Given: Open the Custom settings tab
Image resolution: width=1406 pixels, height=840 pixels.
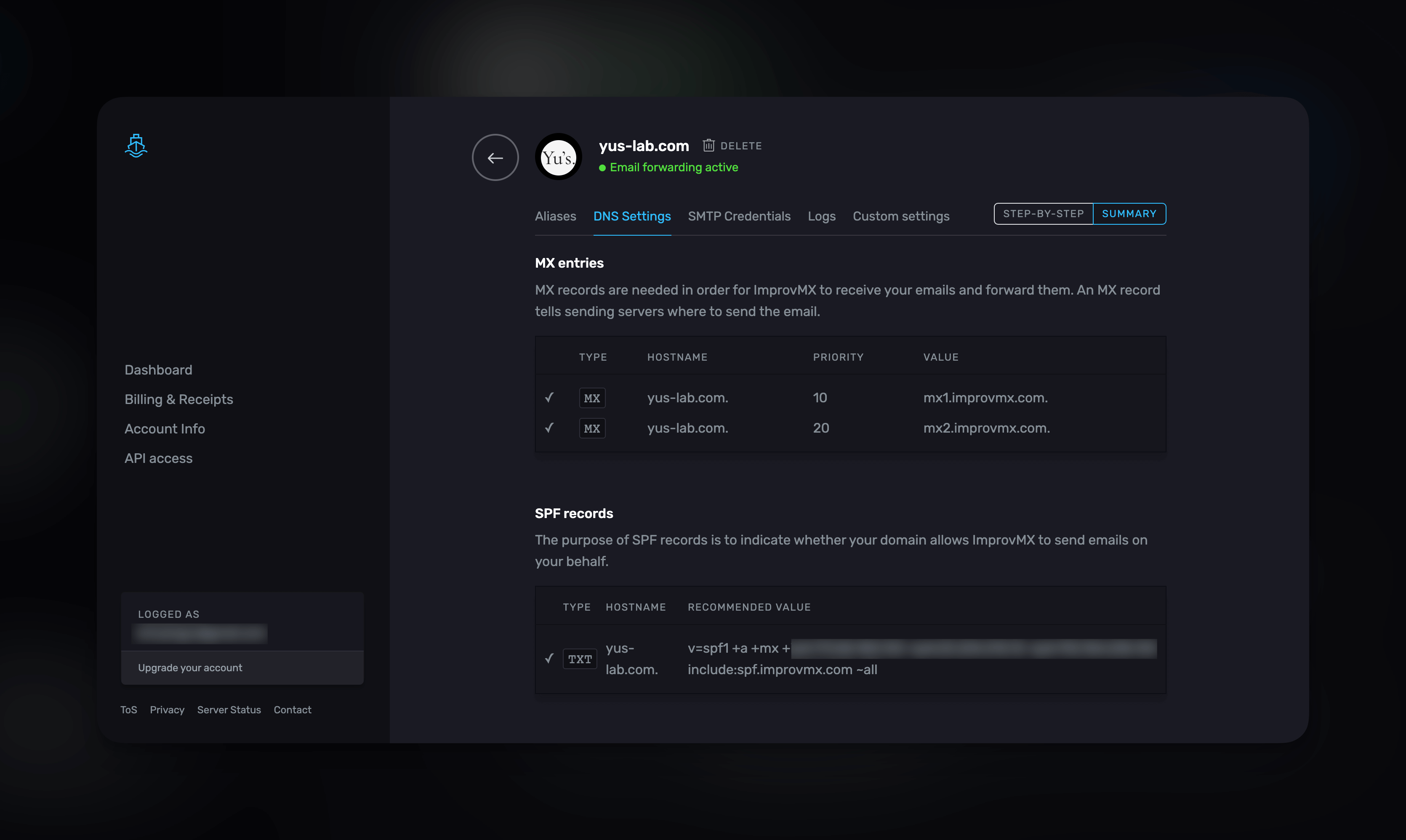Looking at the screenshot, I should (901, 216).
